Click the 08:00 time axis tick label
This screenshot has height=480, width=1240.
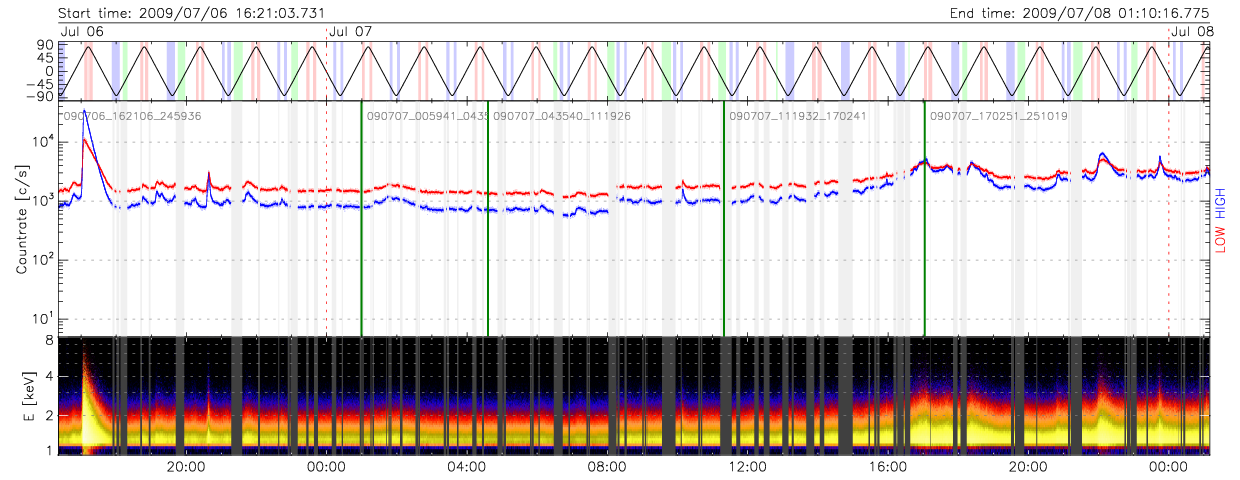(x=607, y=467)
